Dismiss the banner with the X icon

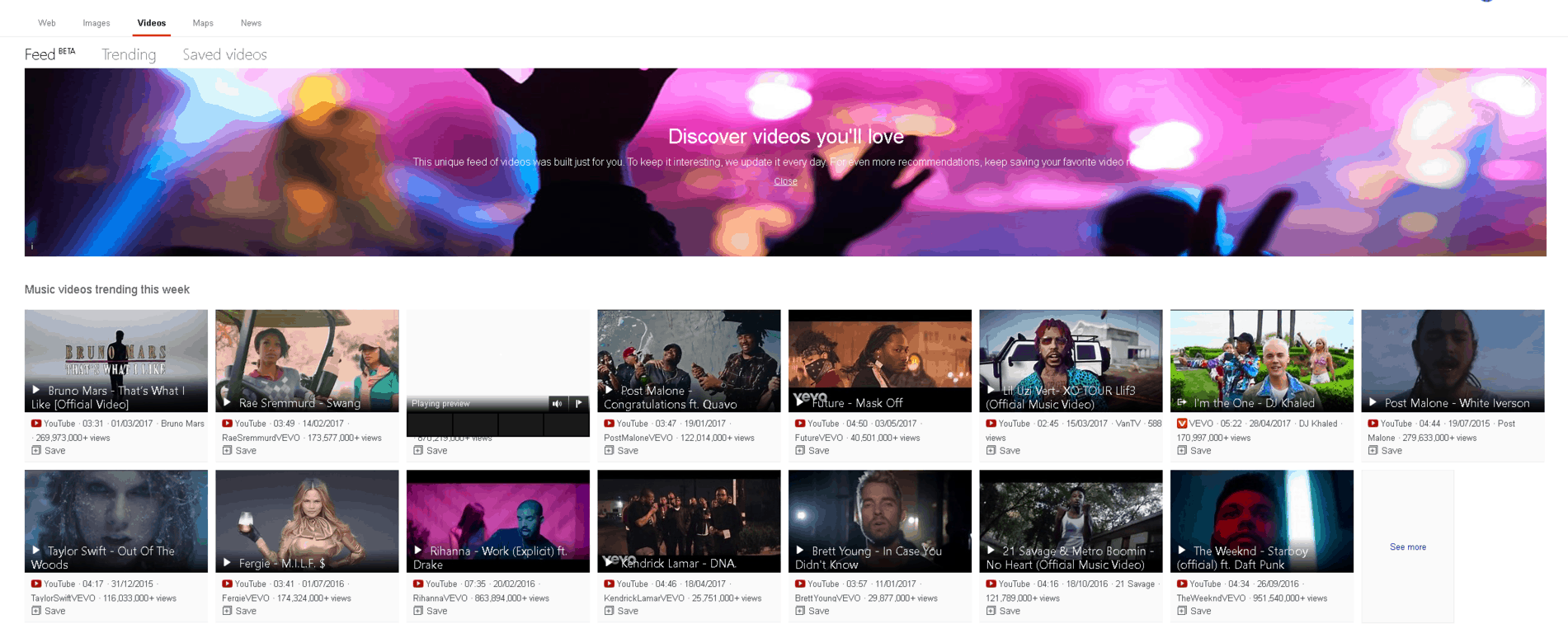coord(1528,81)
